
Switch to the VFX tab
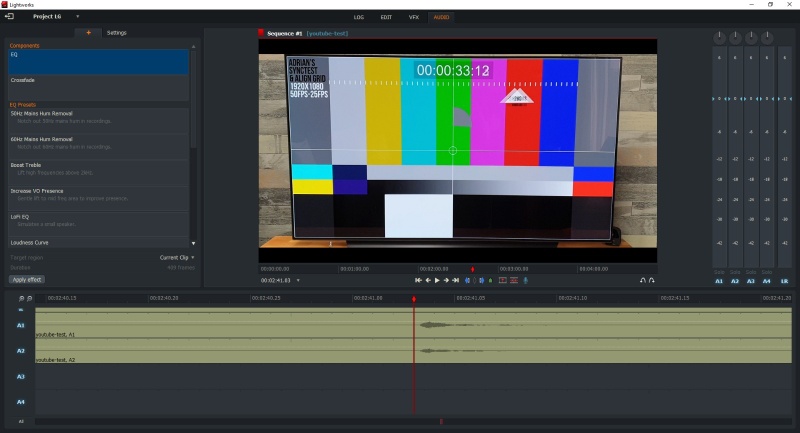coord(414,17)
